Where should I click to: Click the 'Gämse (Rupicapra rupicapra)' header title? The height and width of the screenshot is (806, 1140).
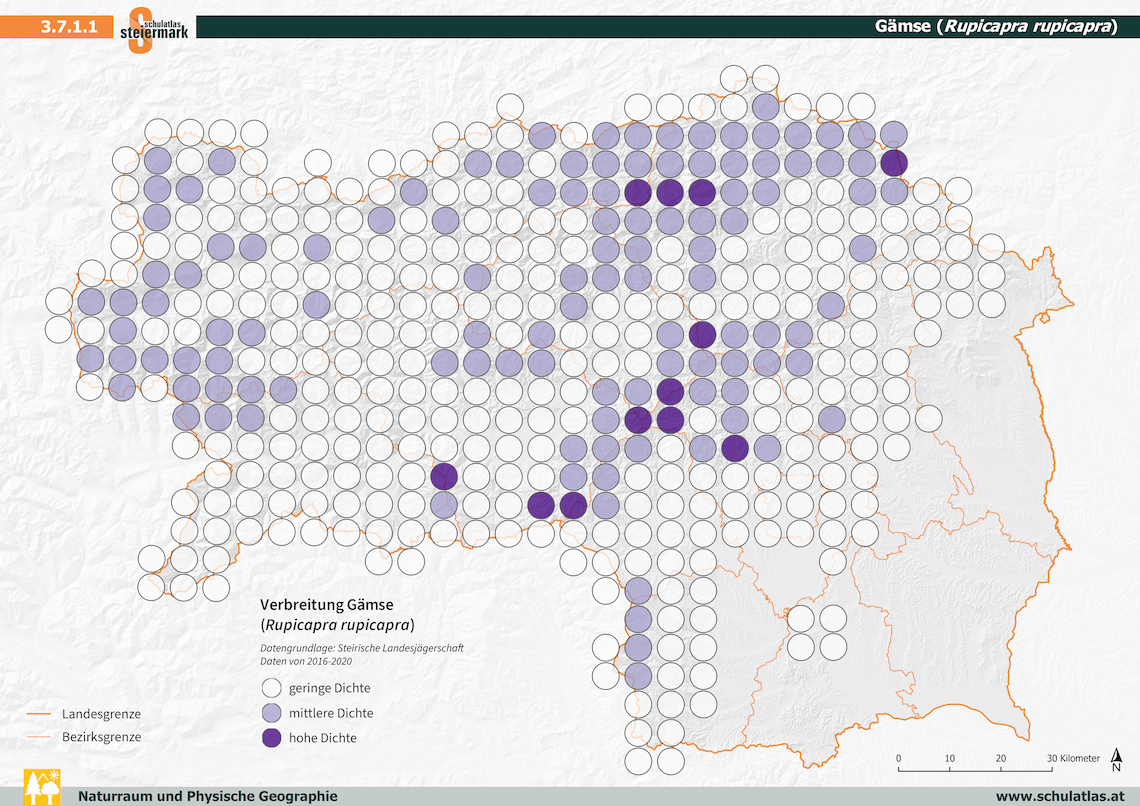(x=996, y=27)
